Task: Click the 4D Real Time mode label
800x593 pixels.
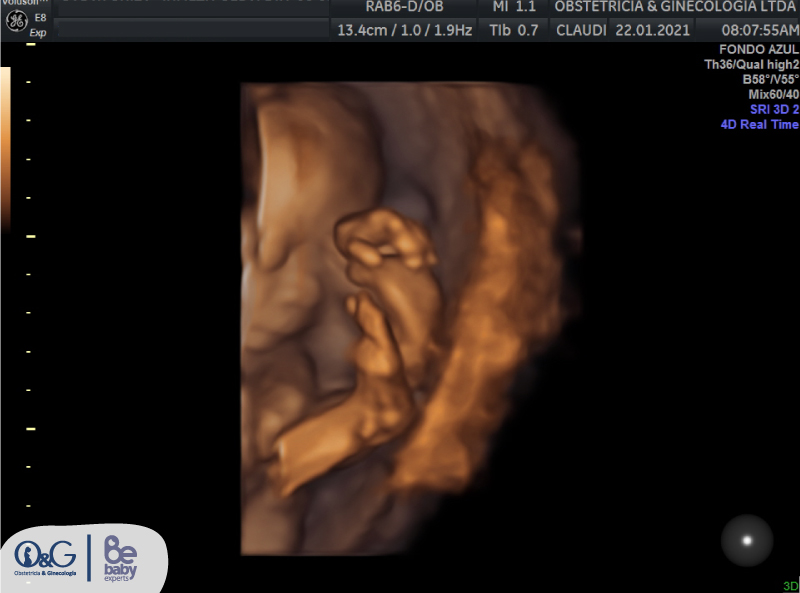Action: [759, 125]
